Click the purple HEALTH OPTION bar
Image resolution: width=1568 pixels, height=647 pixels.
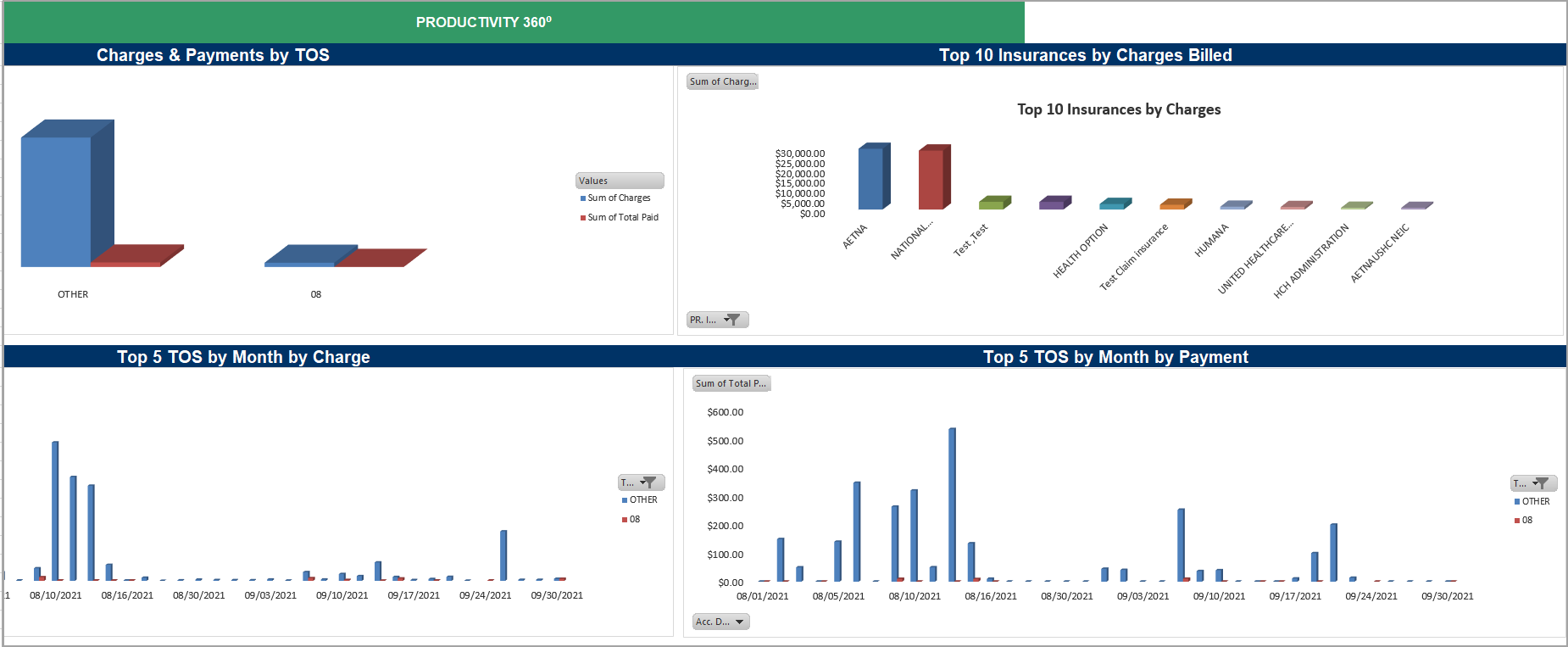(x=1052, y=204)
